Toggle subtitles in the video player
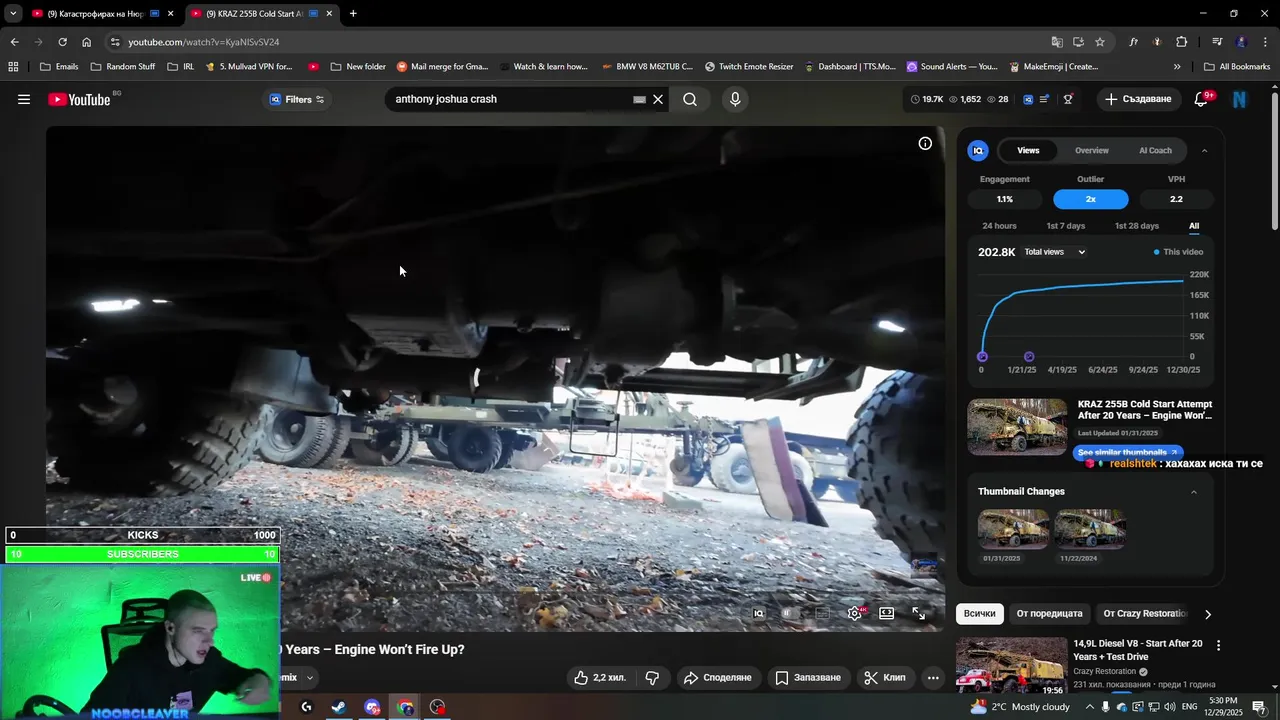 [822, 613]
